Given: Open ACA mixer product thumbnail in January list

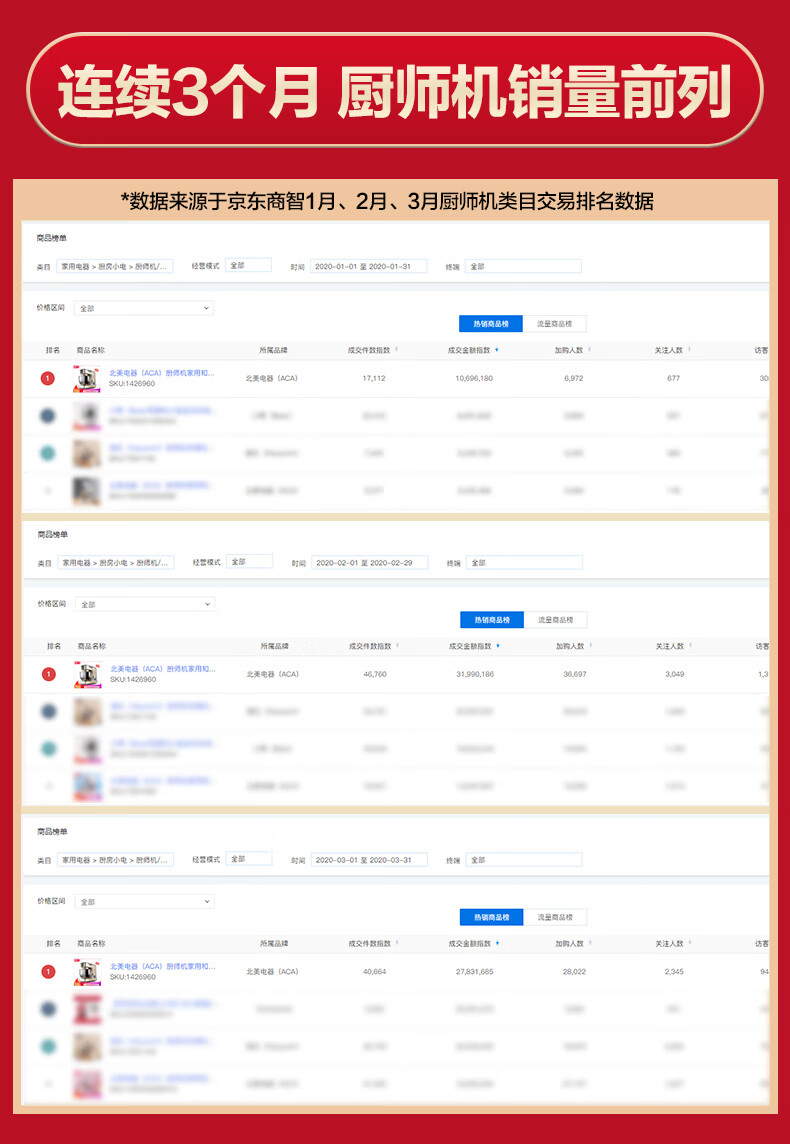Looking at the screenshot, I should (x=87, y=379).
